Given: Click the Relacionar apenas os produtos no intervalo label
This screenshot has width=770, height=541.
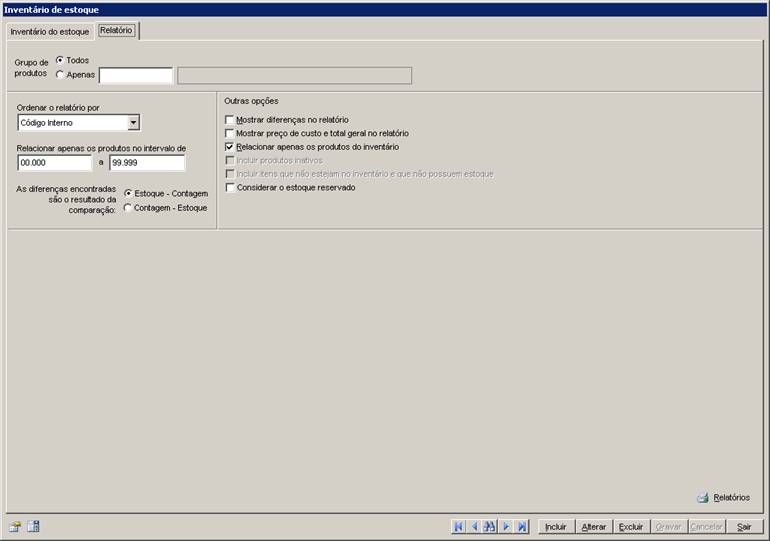Looking at the screenshot, I should coord(101,148).
